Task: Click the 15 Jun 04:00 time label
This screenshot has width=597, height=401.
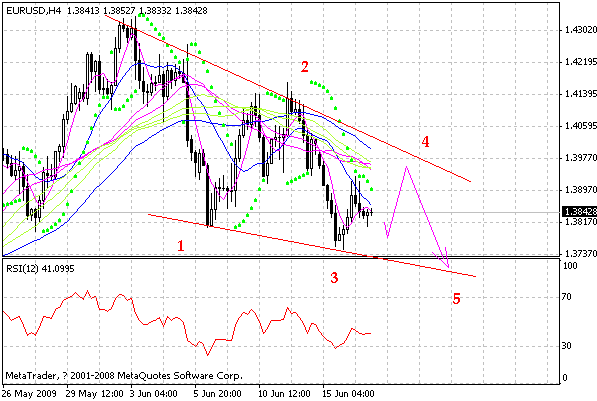Action: pos(348,394)
